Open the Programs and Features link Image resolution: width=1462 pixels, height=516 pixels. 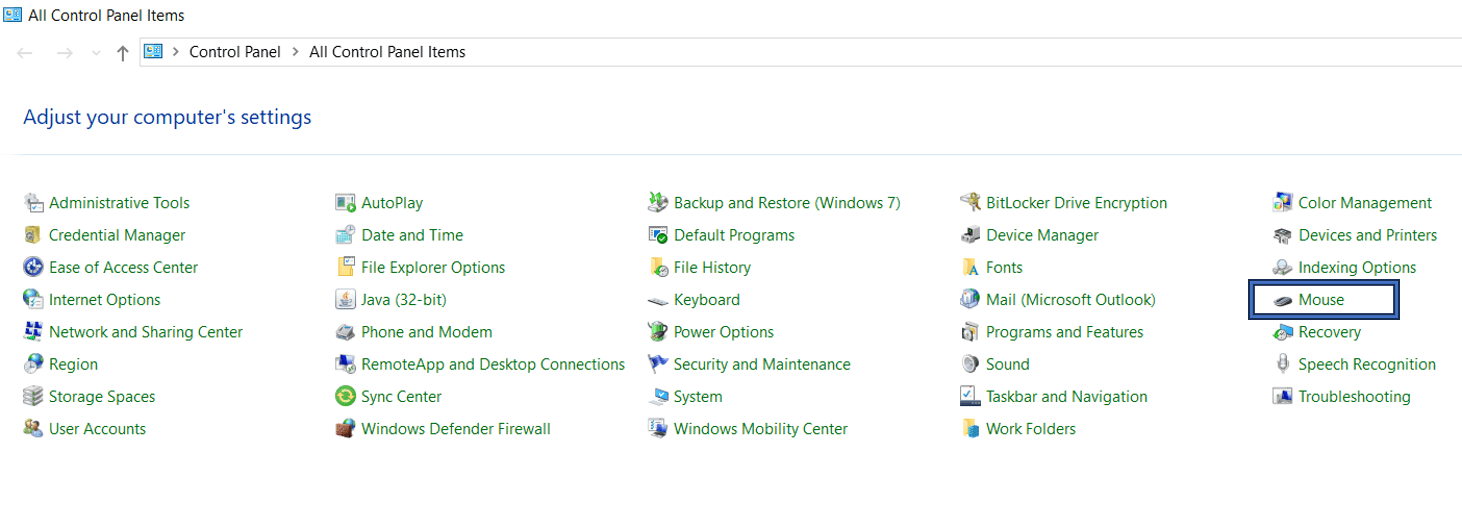[1064, 332]
